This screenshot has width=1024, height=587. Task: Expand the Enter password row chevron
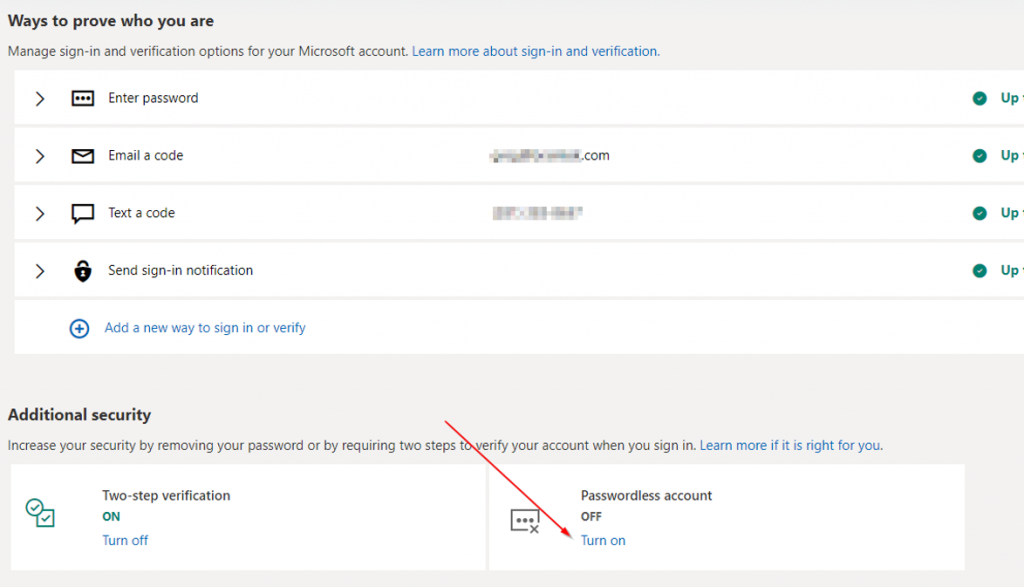click(40, 99)
